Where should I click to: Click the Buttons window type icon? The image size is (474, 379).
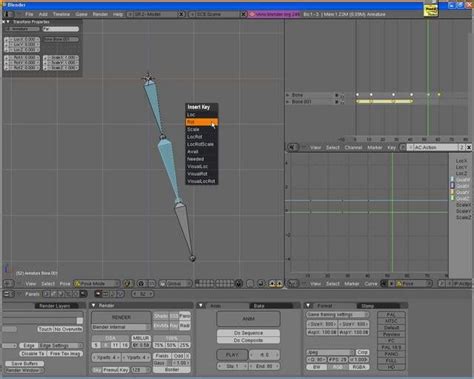click(x=7, y=294)
